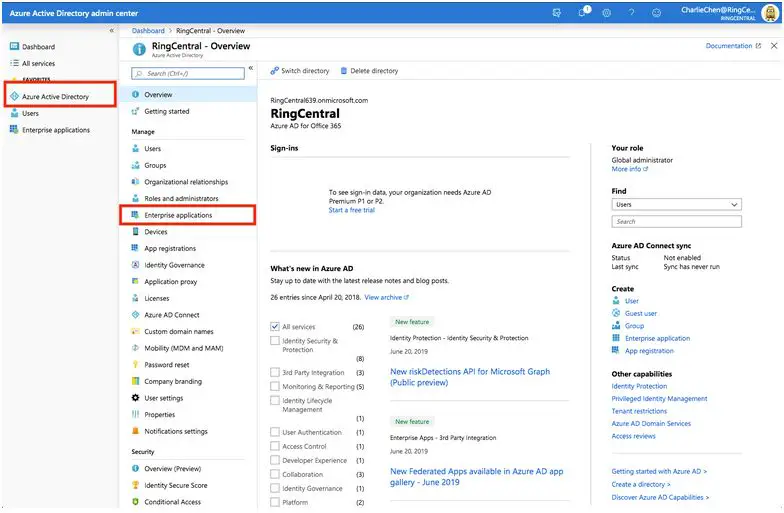Check the Monitoring & Reporting checkbox
Screen dimensions: 784x513
[x=274, y=386]
